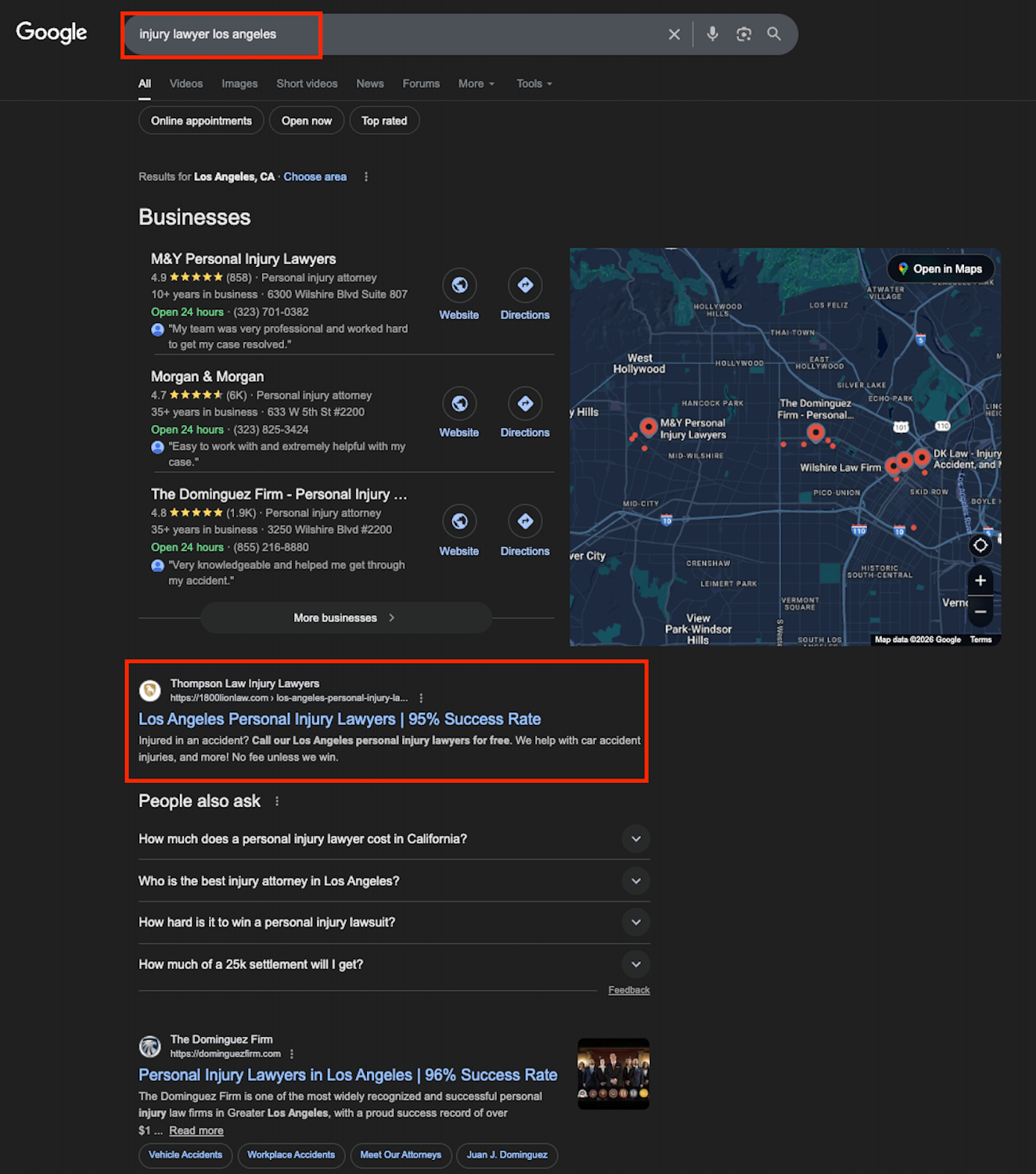
Task: Open M&Y Personal Injury Lawyers website icon
Action: [459, 285]
